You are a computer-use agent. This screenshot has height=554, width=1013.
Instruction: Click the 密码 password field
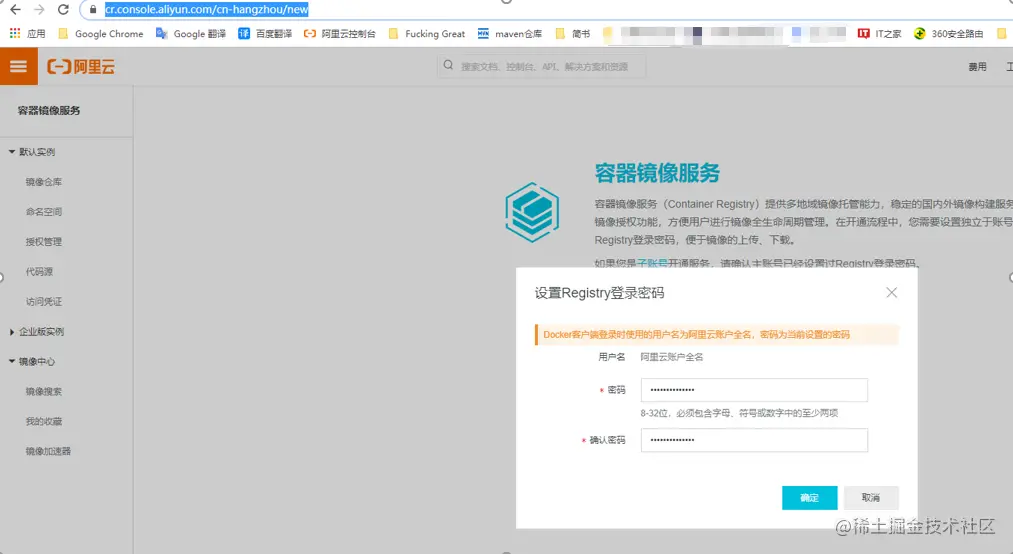tap(754, 390)
